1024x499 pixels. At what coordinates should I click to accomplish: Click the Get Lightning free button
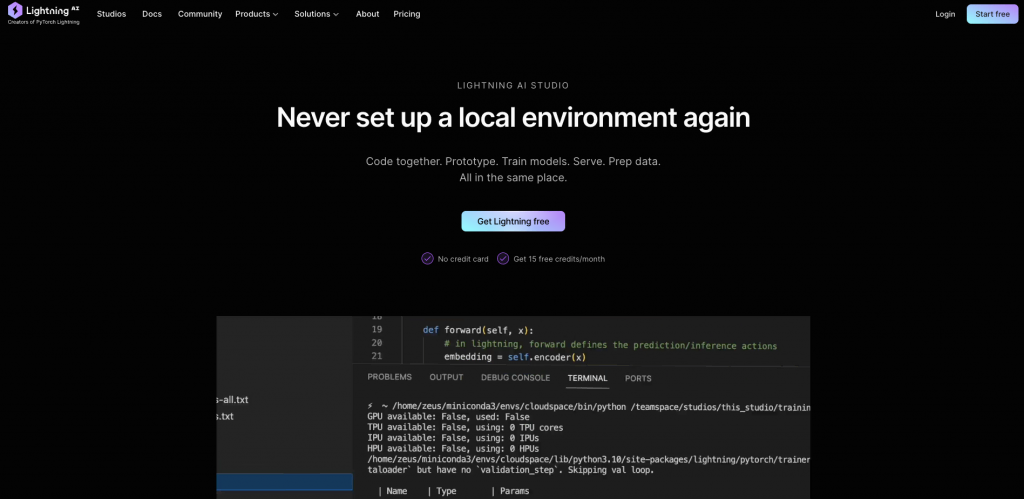coord(513,221)
